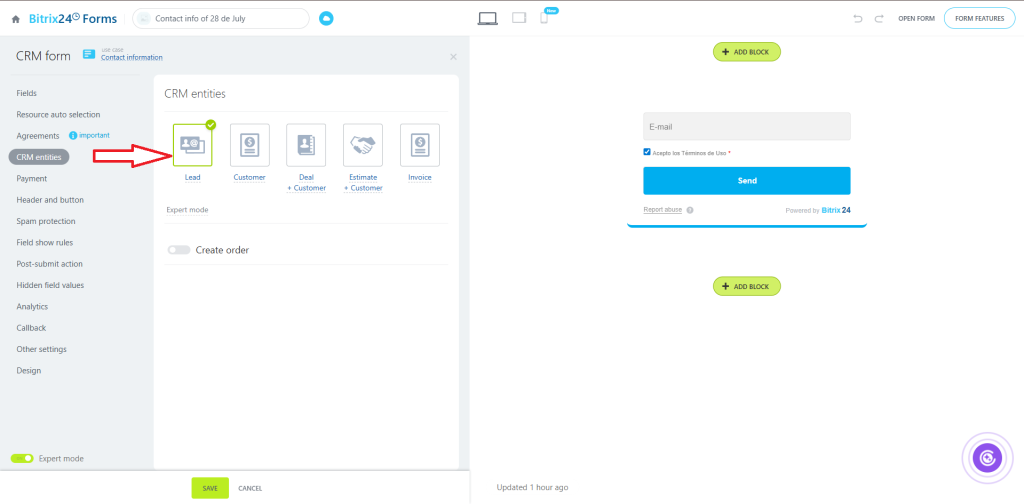1024x504 pixels.
Task: Choose the Estimate + Customer handshake icon
Action: click(x=363, y=146)
